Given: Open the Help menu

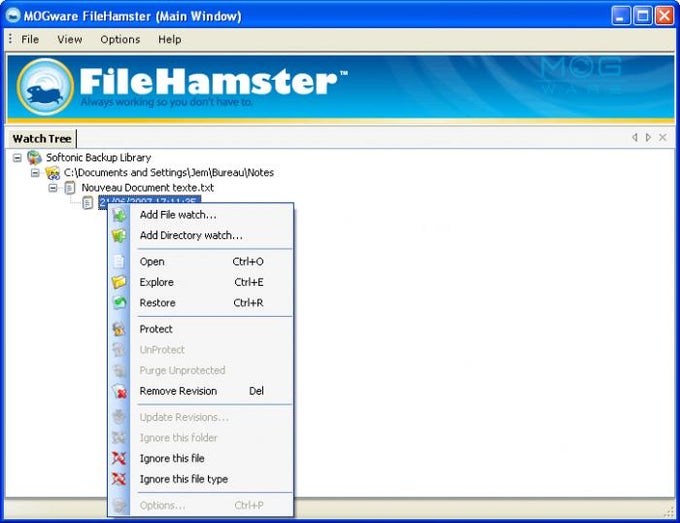Looking at the screenshot, I should 170,39.
